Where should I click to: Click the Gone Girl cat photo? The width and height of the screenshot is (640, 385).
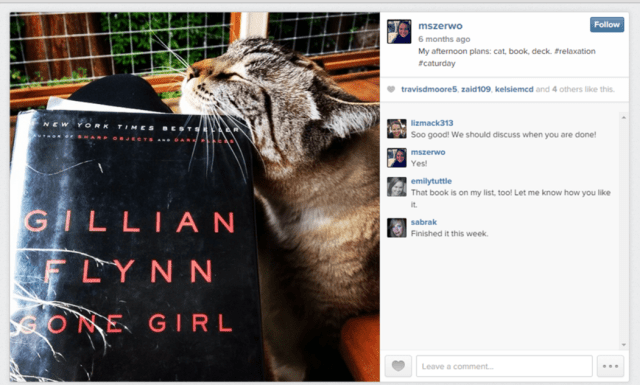pos(195,197)
